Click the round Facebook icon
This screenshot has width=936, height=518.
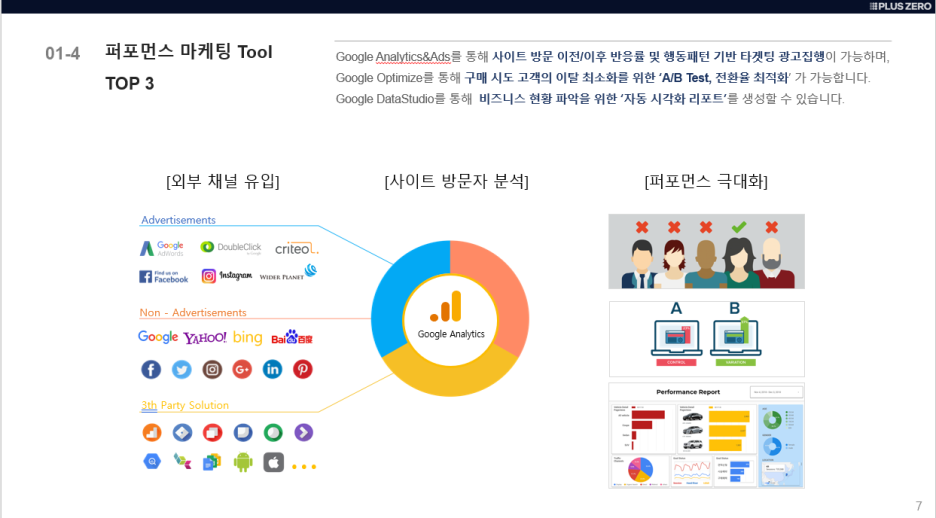pos(151,369)
